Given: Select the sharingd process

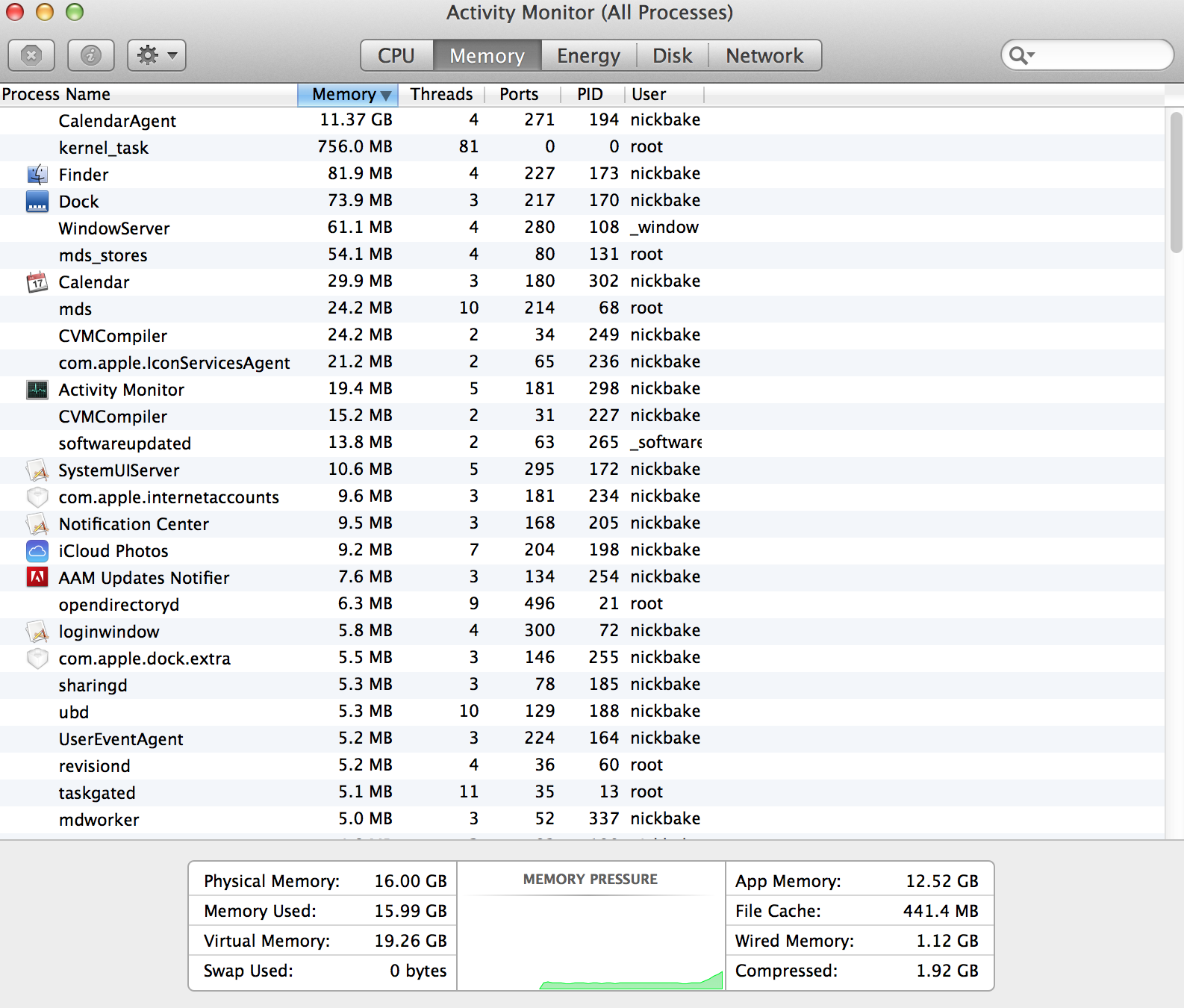Looking at the screenshot, I should click(582, 685).
